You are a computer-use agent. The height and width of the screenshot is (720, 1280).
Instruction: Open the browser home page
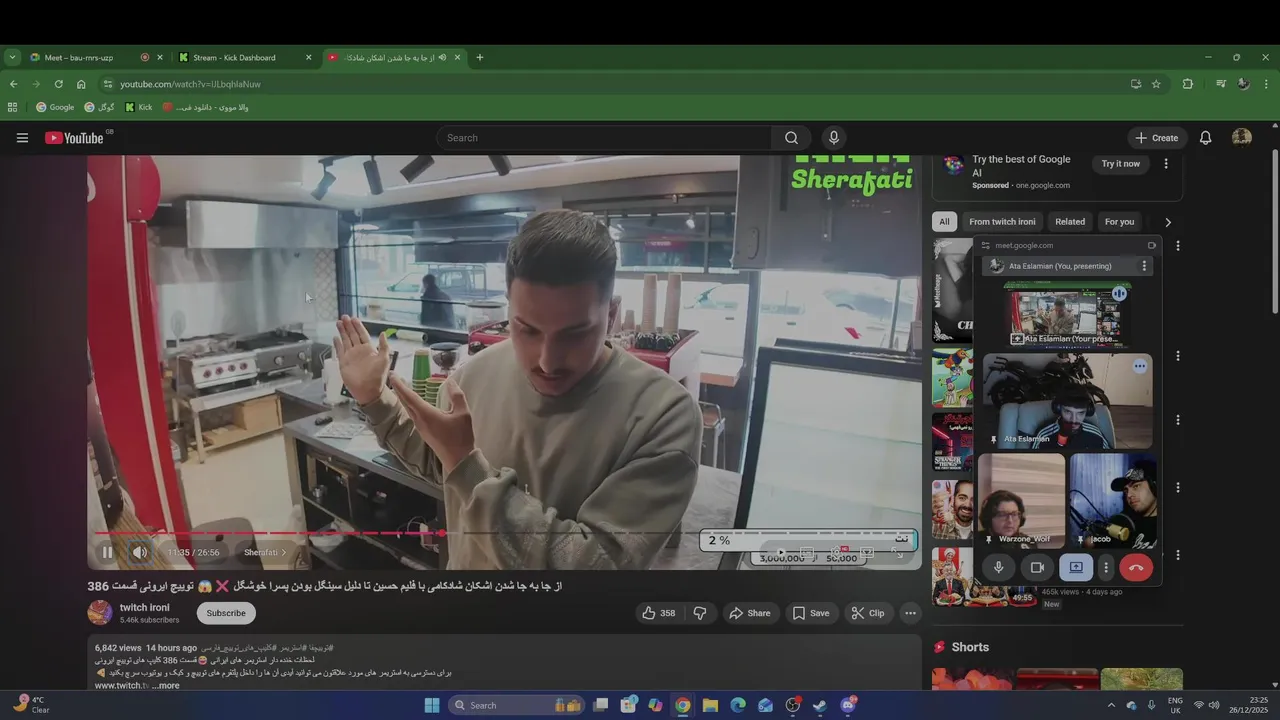pyautogui.click(x=81, y=84)
